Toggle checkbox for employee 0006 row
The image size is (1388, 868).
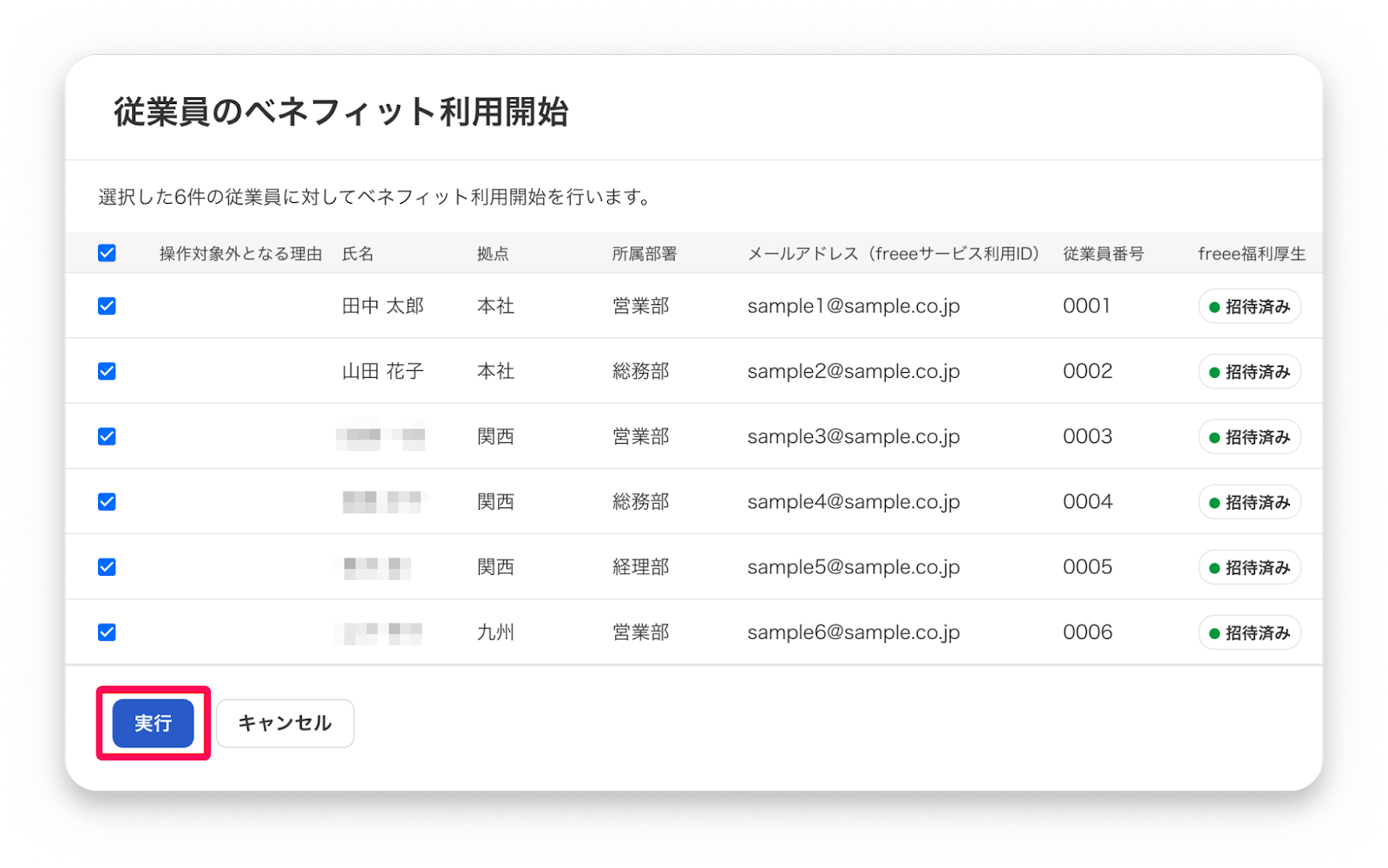107,632
